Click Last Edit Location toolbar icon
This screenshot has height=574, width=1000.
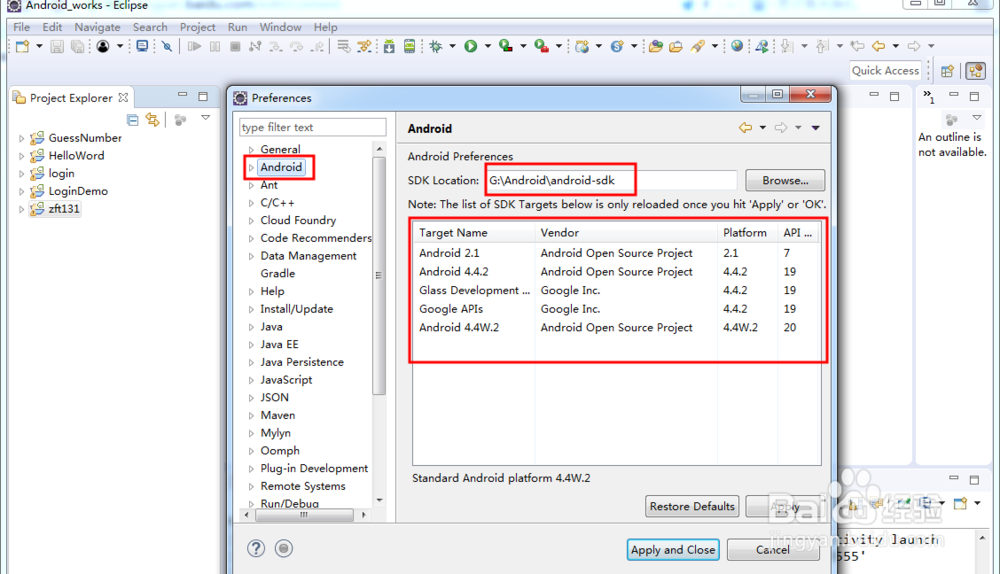click(858, 46)
